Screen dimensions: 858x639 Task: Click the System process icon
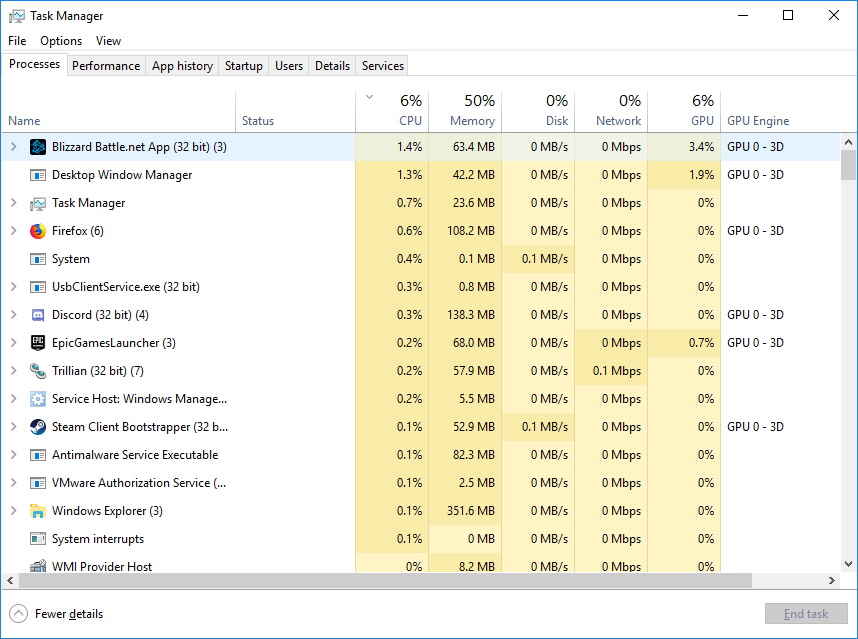tap(38, 259)
